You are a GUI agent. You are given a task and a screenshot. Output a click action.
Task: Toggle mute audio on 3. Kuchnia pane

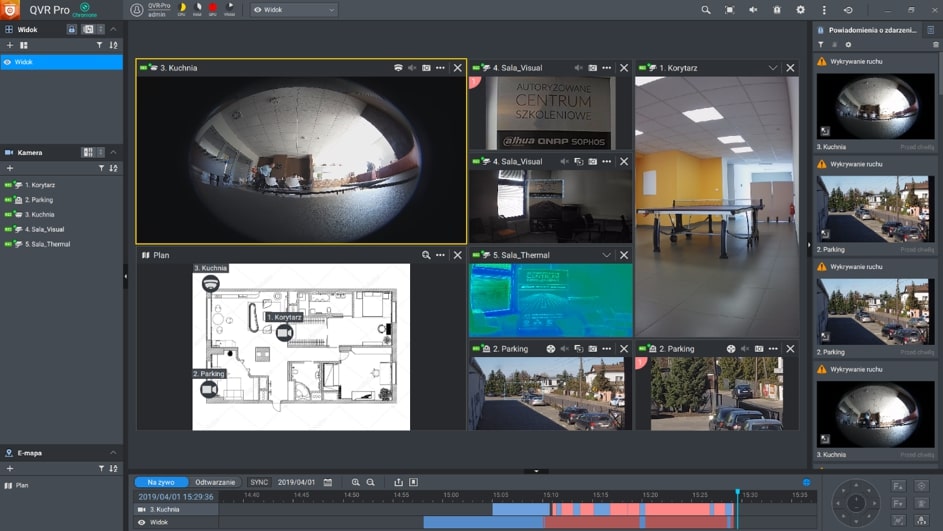tap(412, 68)
